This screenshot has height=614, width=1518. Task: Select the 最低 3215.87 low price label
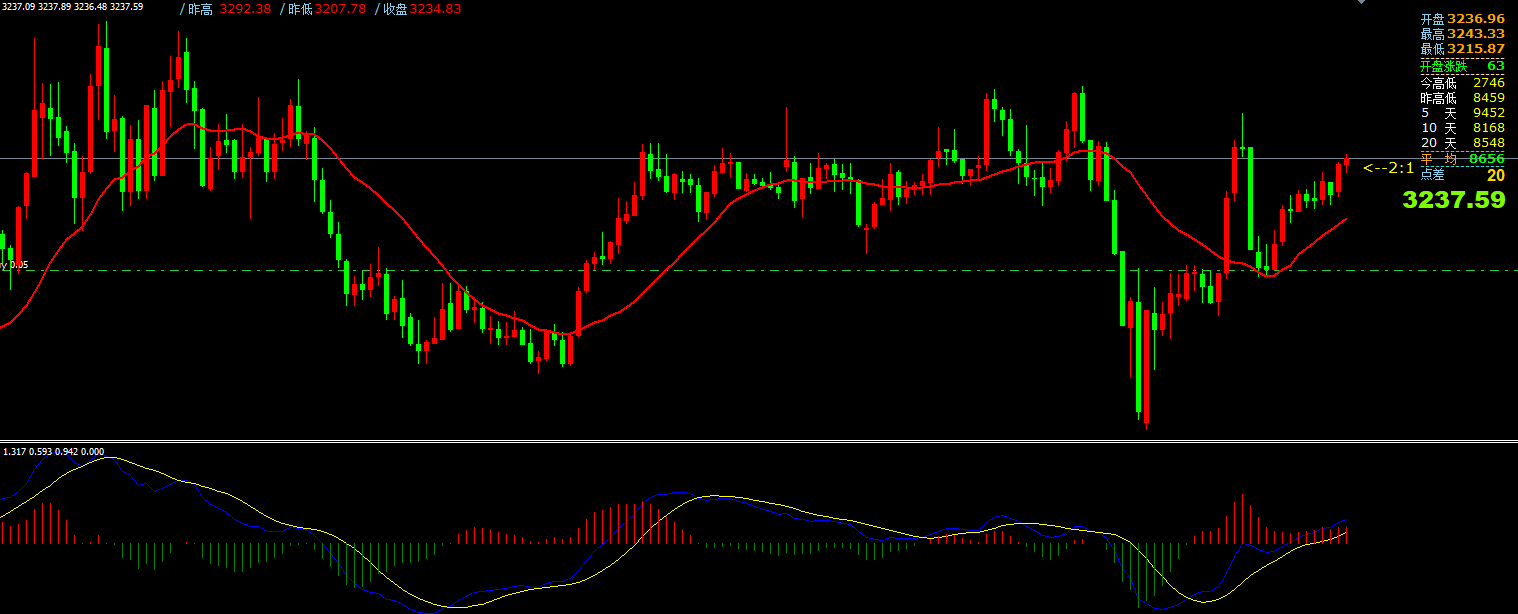tap(1461, 49)
